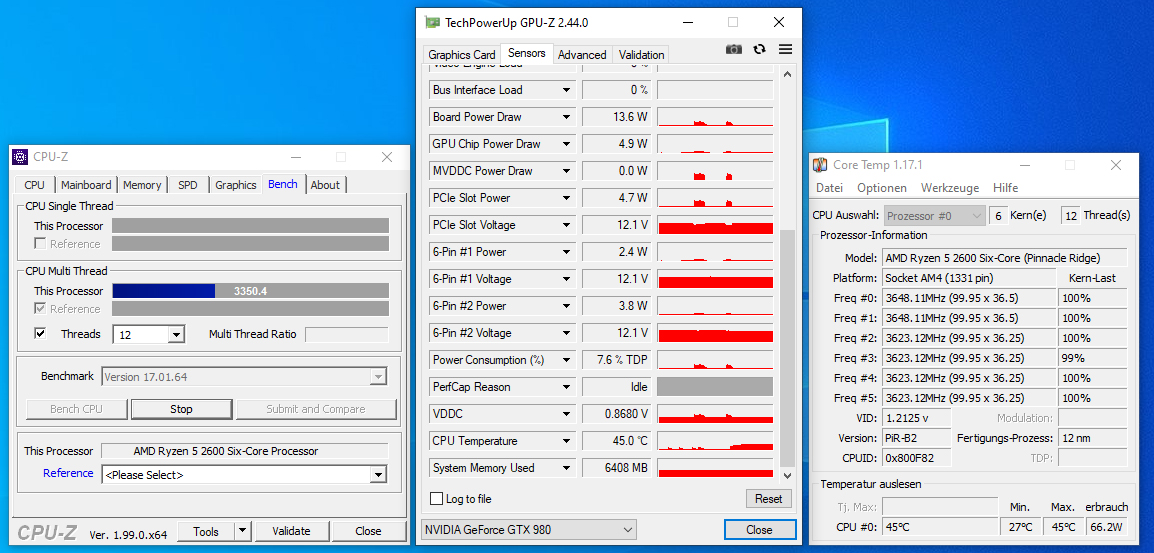Click the CPU #0 45°C temperature reading

click(938, 527)
